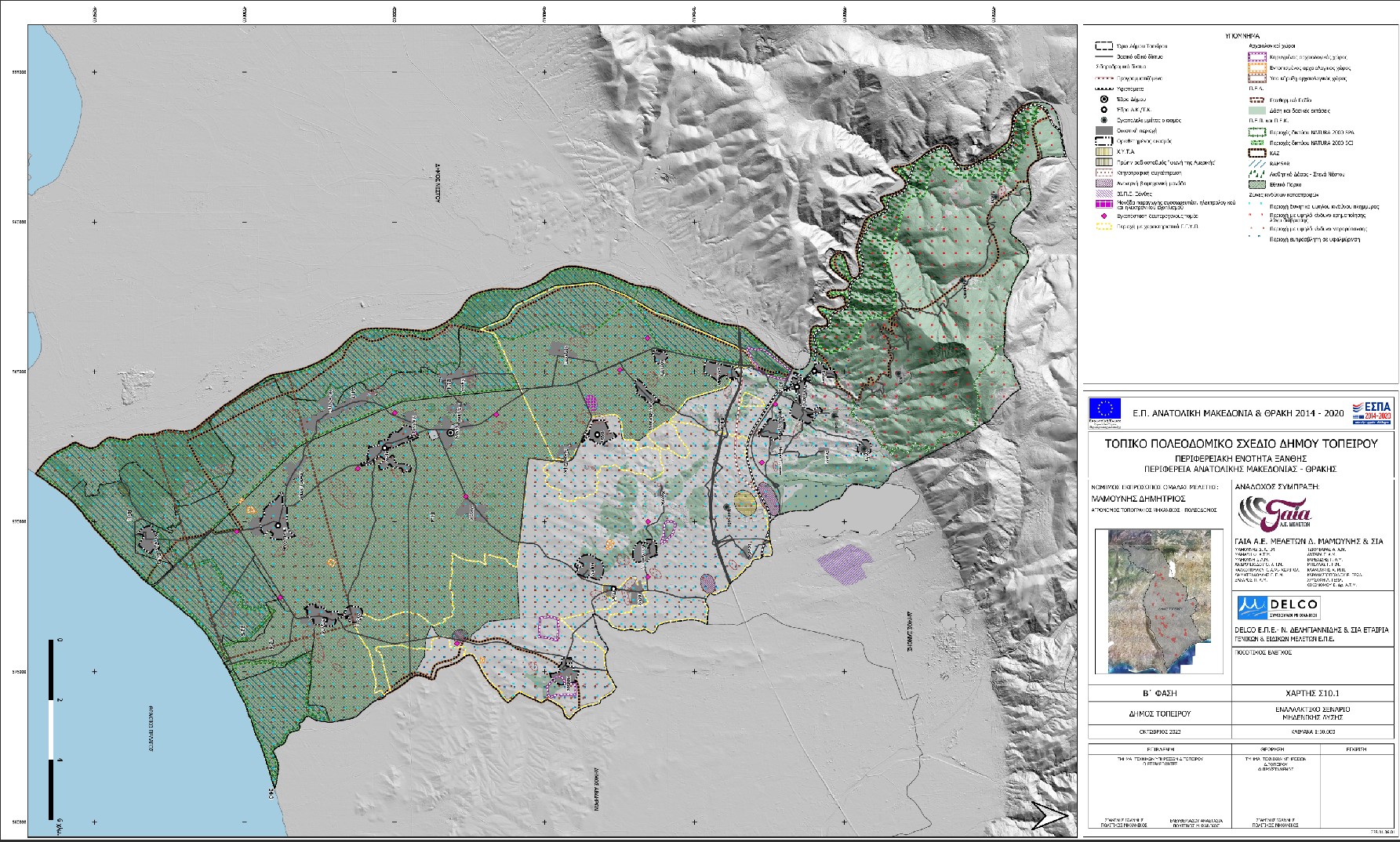The width and height of the screenshot is (1400, 842).
Task: Click the ΑΝΑΔΟΧΟΣ ΣΥΜΠΡΑΞΗ label
Action: pyautogui.click(x=1278, y=487)
